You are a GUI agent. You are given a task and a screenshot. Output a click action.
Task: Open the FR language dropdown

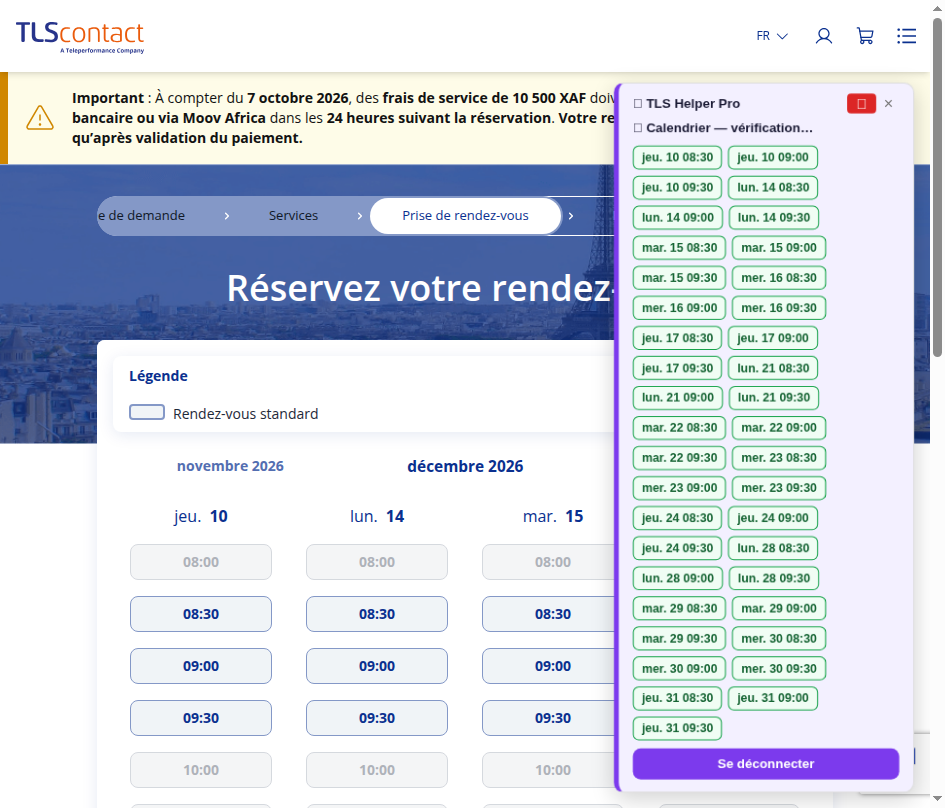(772, 36)
